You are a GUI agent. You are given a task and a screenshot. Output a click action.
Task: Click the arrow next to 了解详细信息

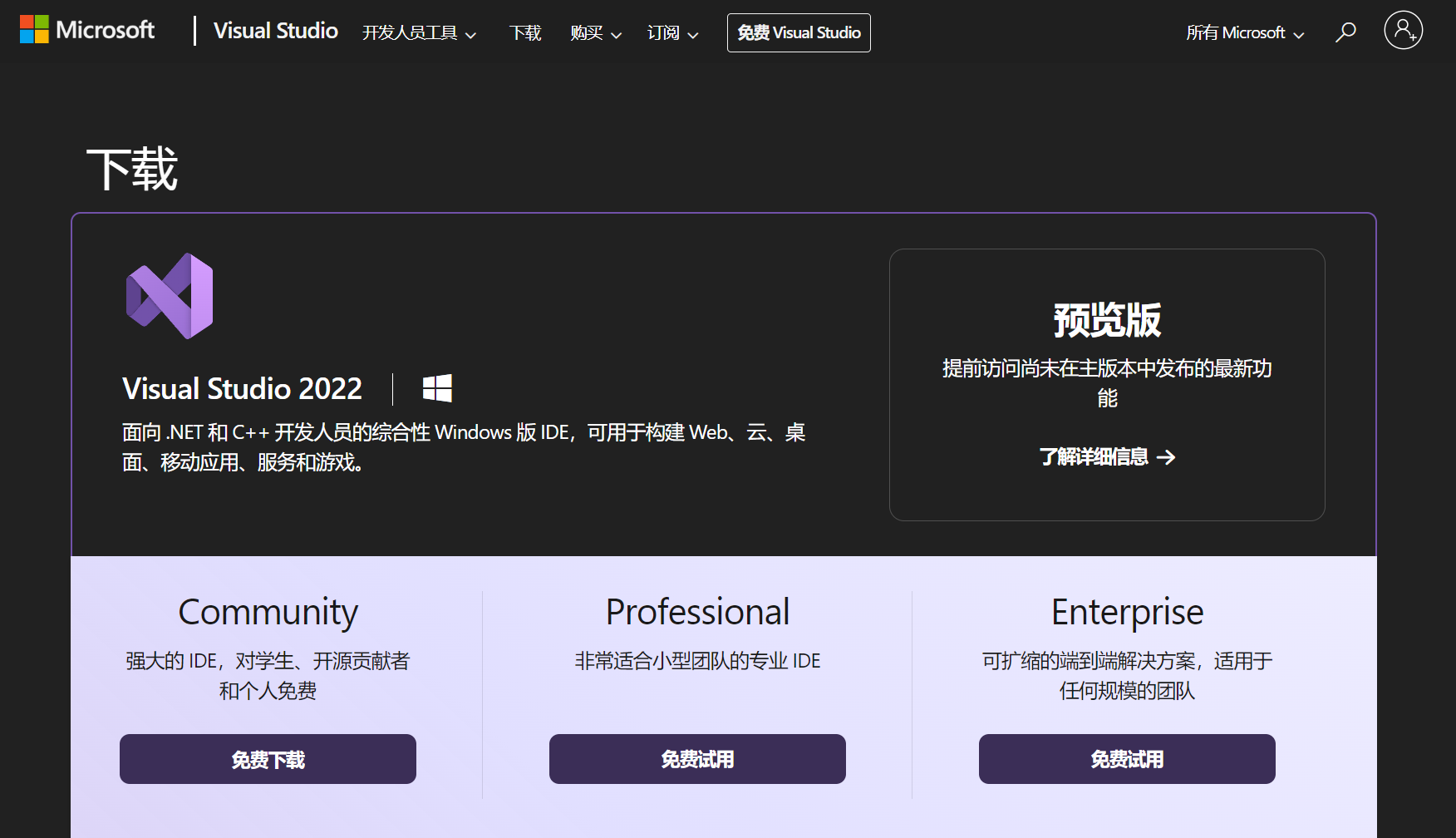tap(1167, 457)
